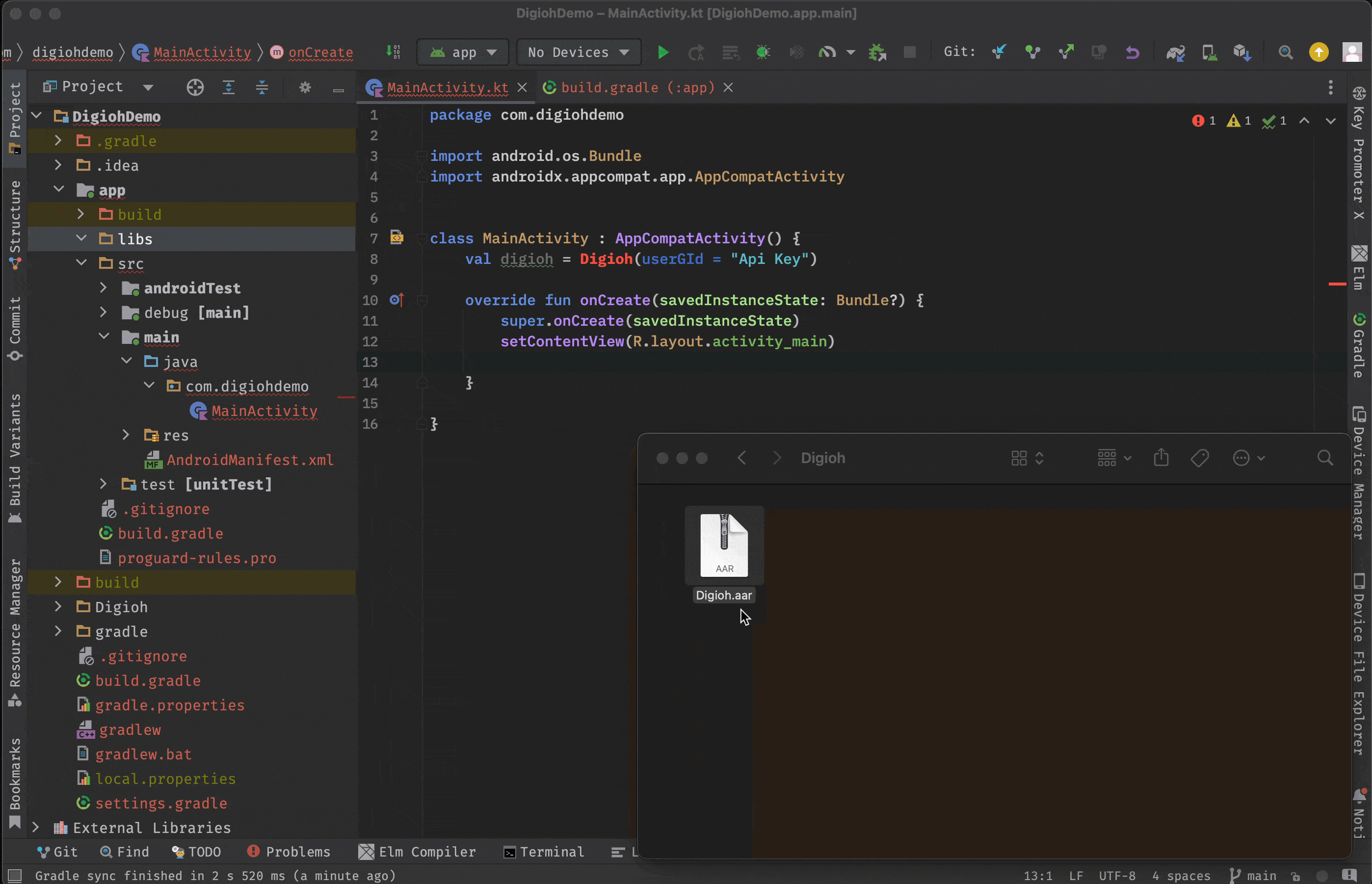This screenshot has height=884, width=1372.
Task: Switch to build.gradle (:app) tab
Action: coord(638,87)
